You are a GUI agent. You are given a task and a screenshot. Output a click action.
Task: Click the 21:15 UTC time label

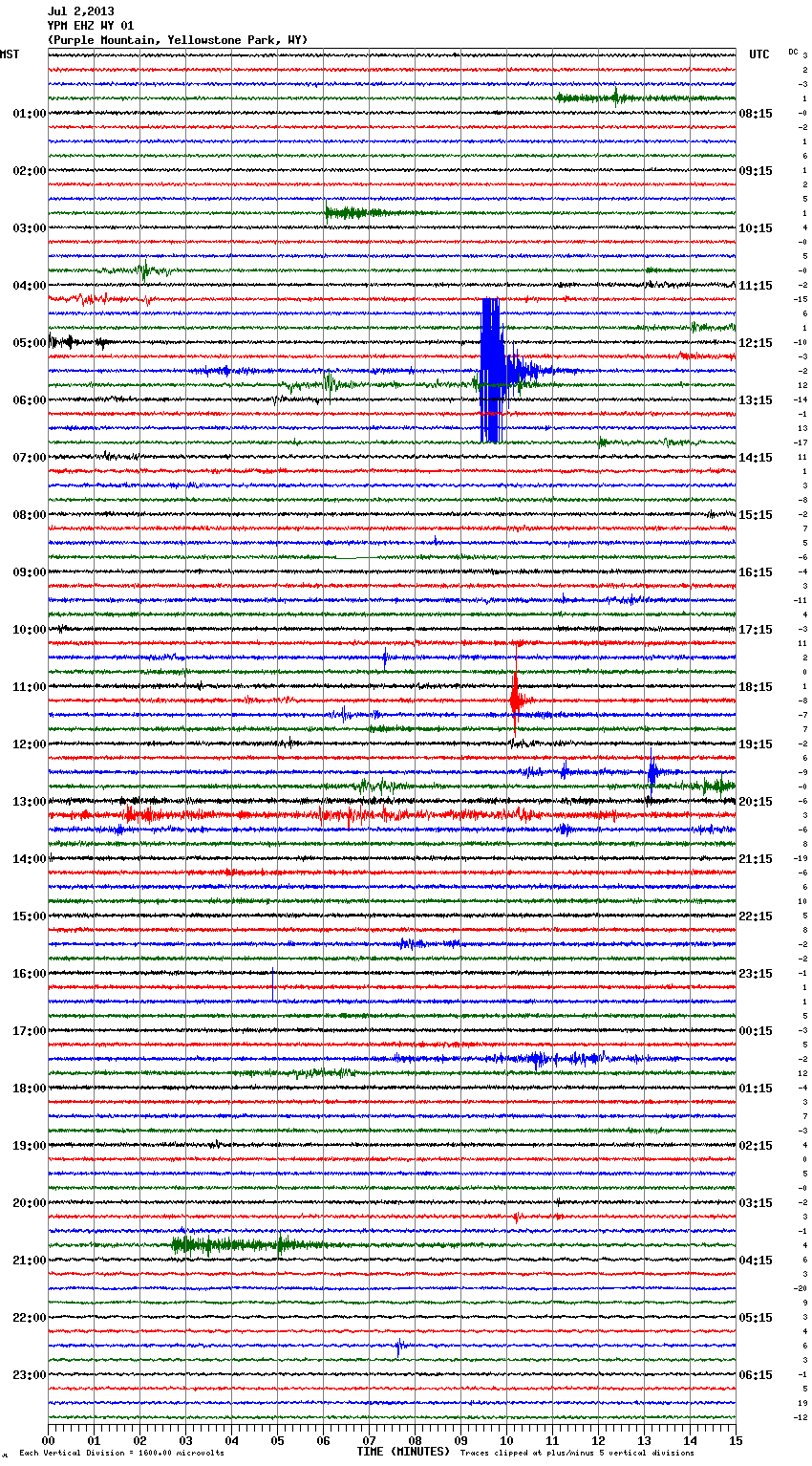click(756, 859)
